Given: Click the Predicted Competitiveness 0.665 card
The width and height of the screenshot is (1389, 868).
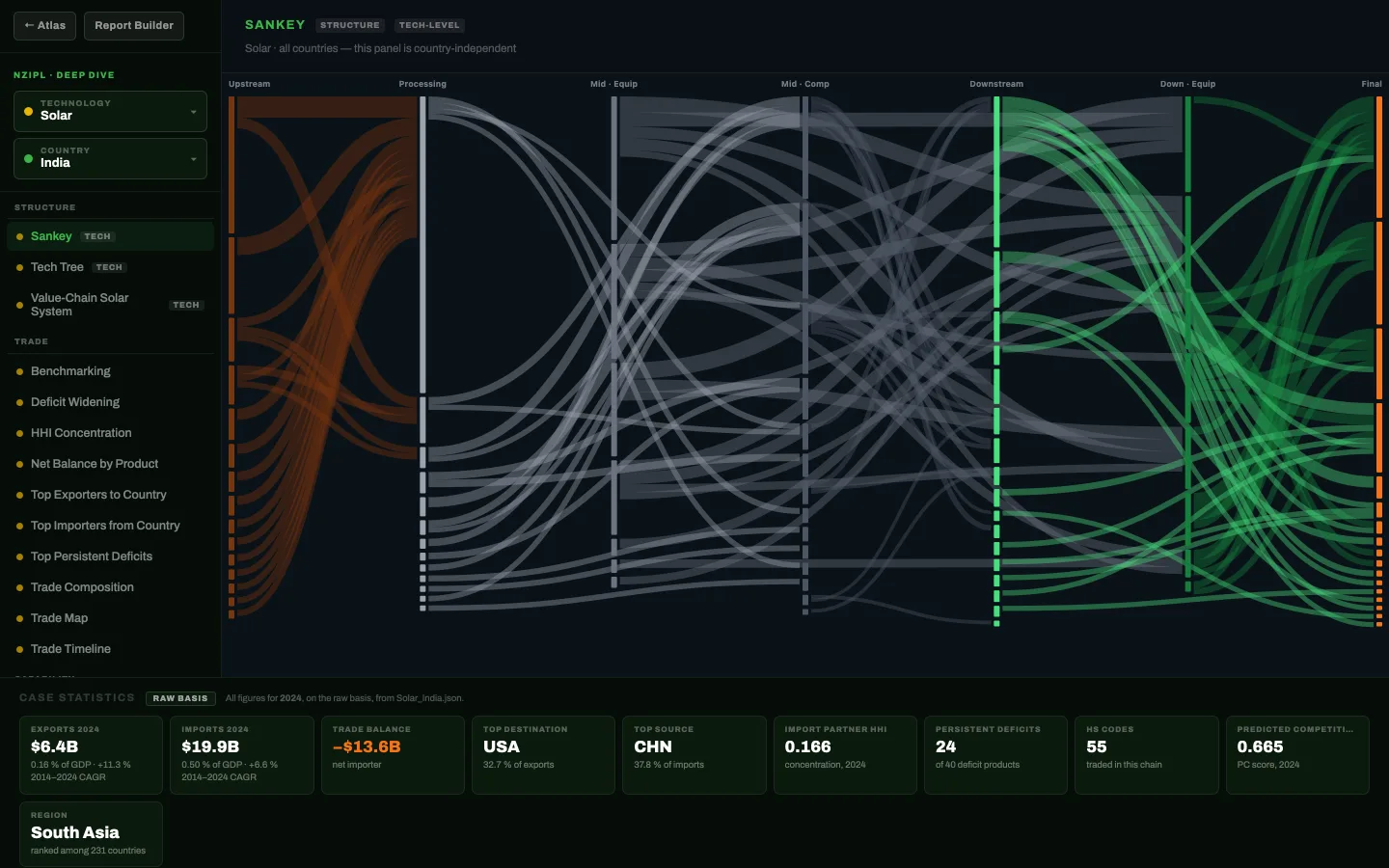Looking at the screenshot, I should pos(1297,755).
